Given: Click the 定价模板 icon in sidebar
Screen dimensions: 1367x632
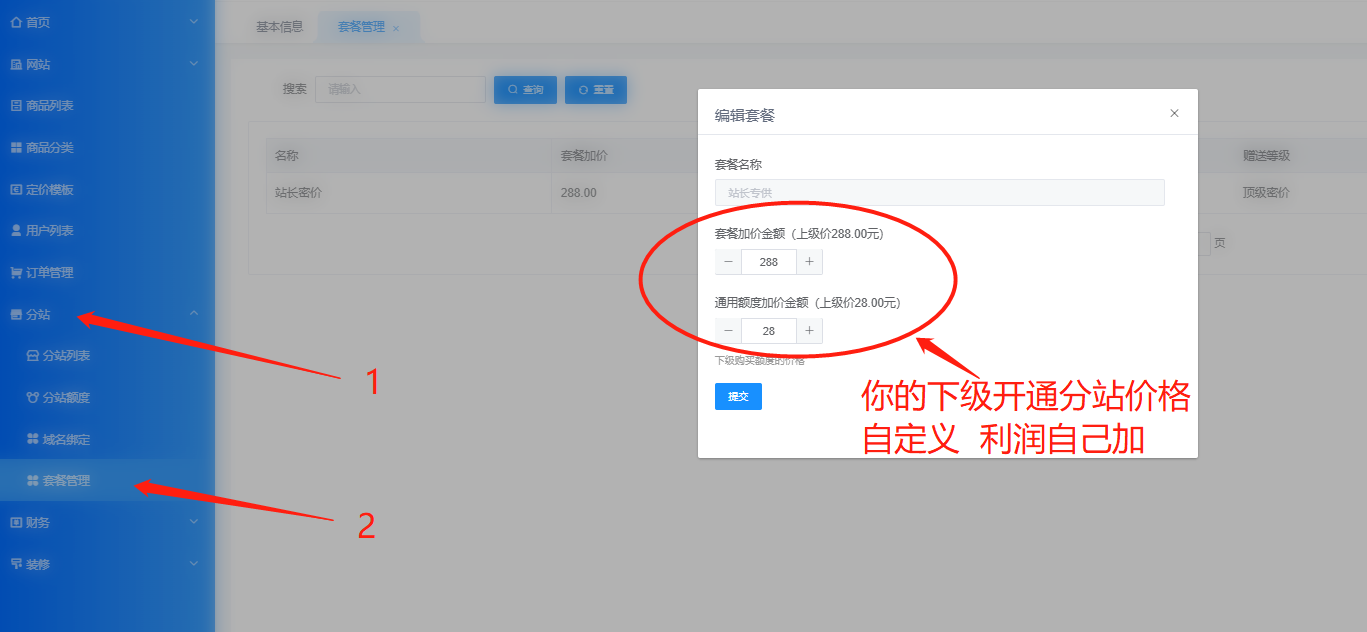Looking at the screenshot, I should coord(16,190).
